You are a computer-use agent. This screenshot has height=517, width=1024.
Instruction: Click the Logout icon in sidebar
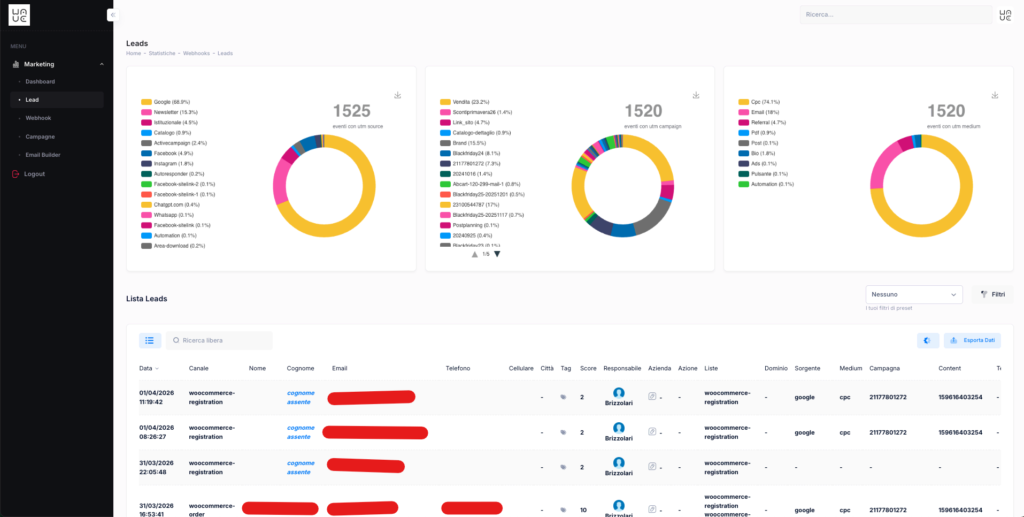[x=16, y=174]
